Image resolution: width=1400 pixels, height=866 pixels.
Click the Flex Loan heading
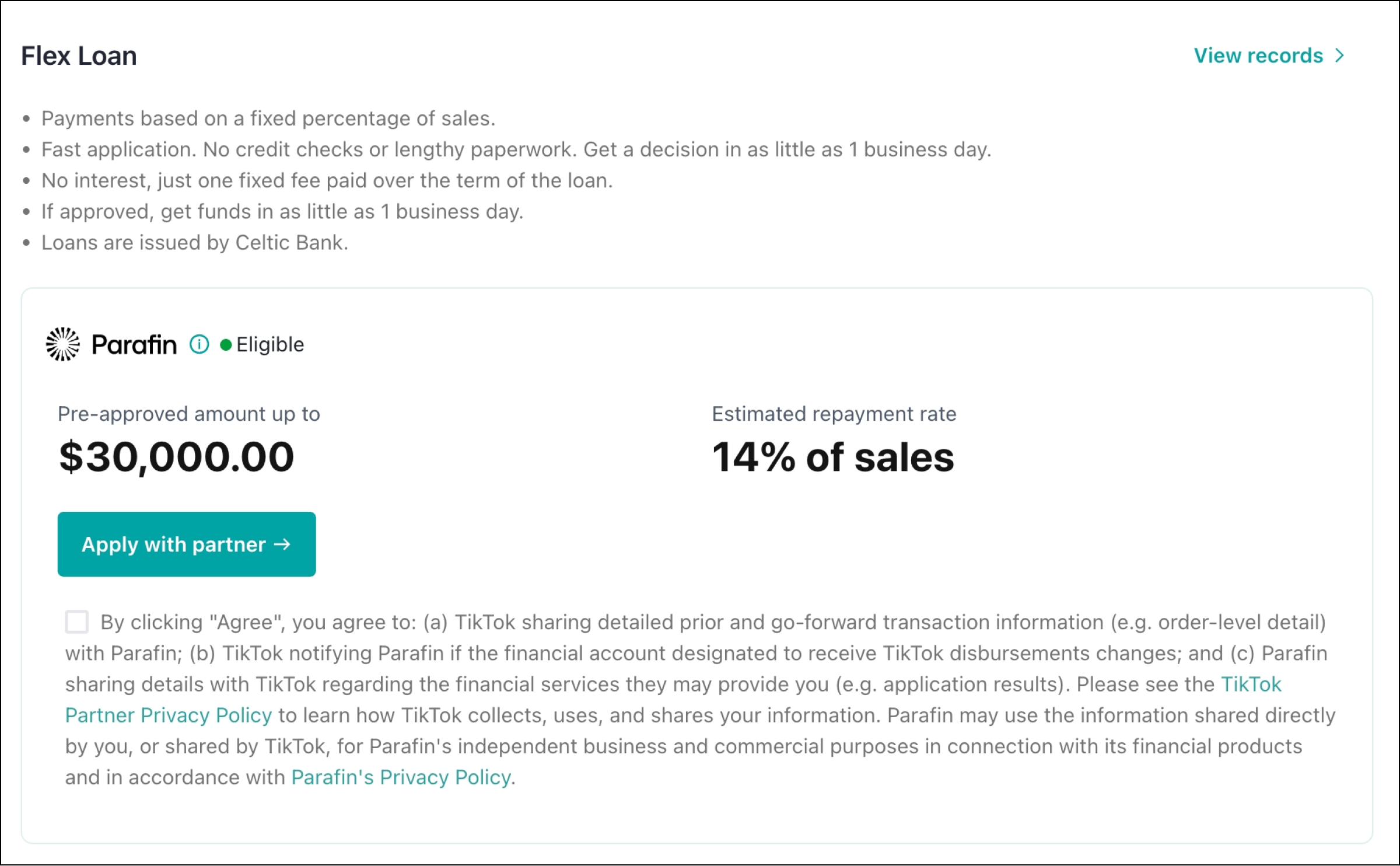tap(79, 56)
